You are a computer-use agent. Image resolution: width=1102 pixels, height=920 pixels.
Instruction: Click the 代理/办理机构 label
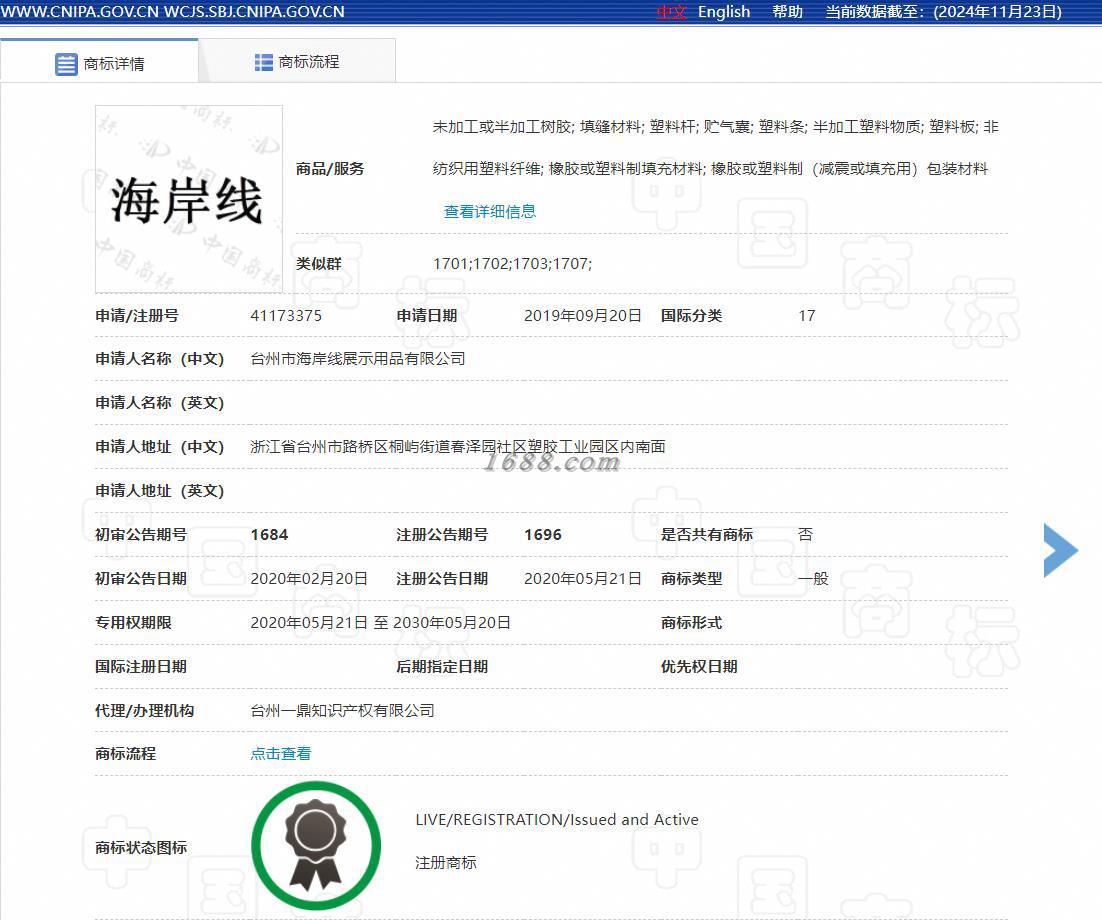pos(145,711)
